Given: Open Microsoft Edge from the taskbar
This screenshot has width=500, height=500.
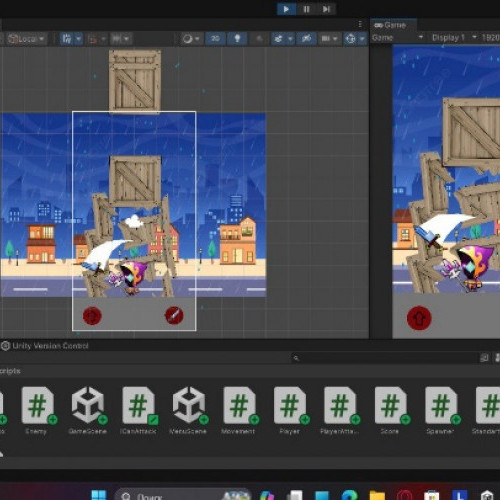Looking at the screenshot, I should 349,495.
